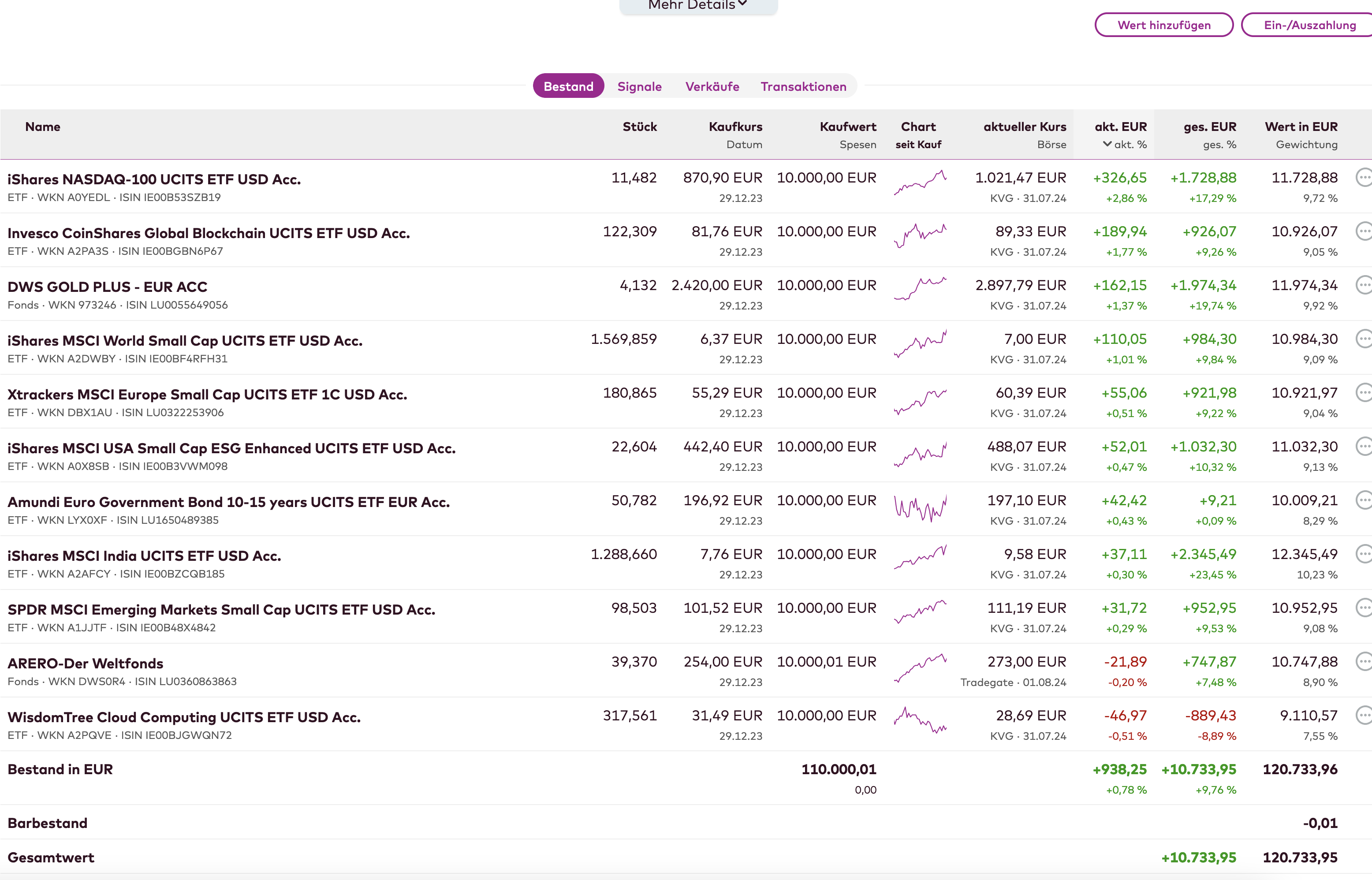Click the Wert hinzufügen button
Viewport: 1372px width, 880px height.
click(x=1163, y=25)
